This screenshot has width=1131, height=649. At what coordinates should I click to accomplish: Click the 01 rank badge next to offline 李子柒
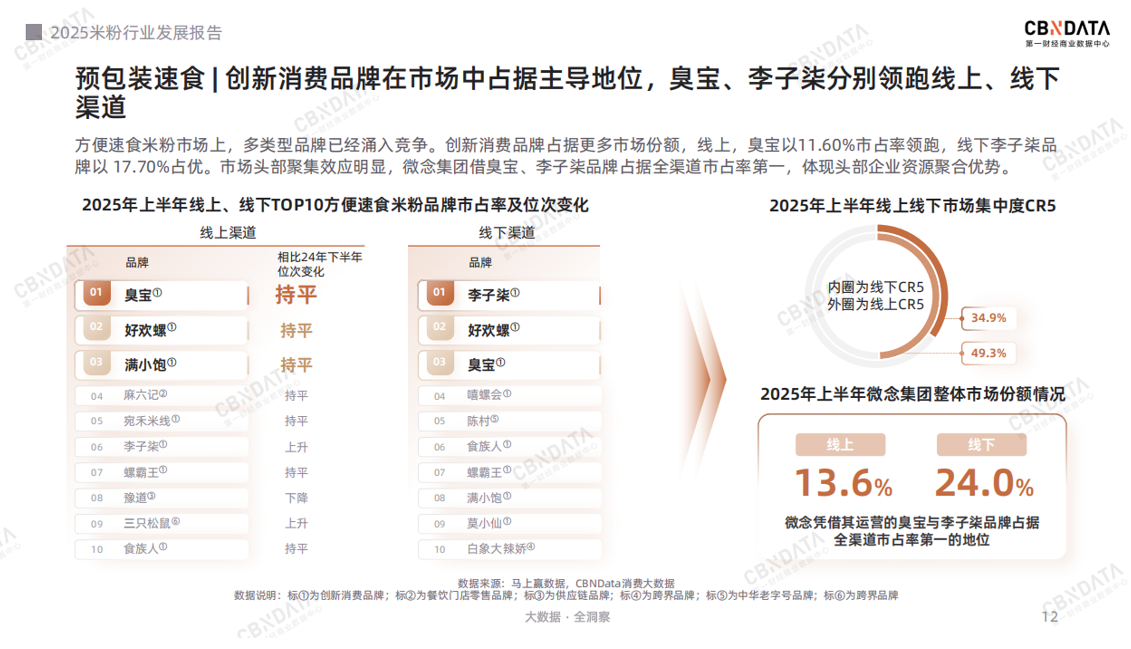439,293
